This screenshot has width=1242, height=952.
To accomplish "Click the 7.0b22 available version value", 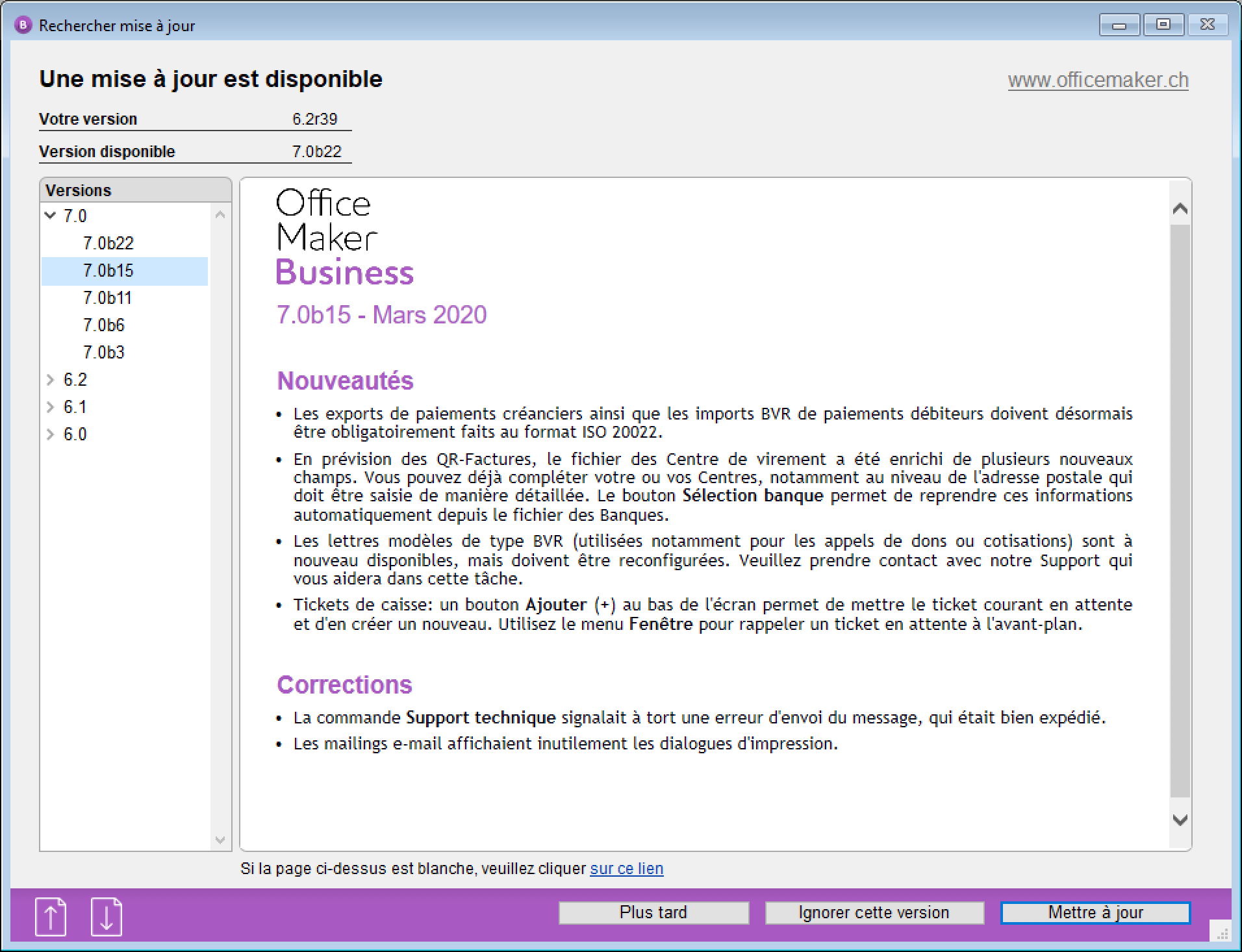I will [x=316, y=151].
